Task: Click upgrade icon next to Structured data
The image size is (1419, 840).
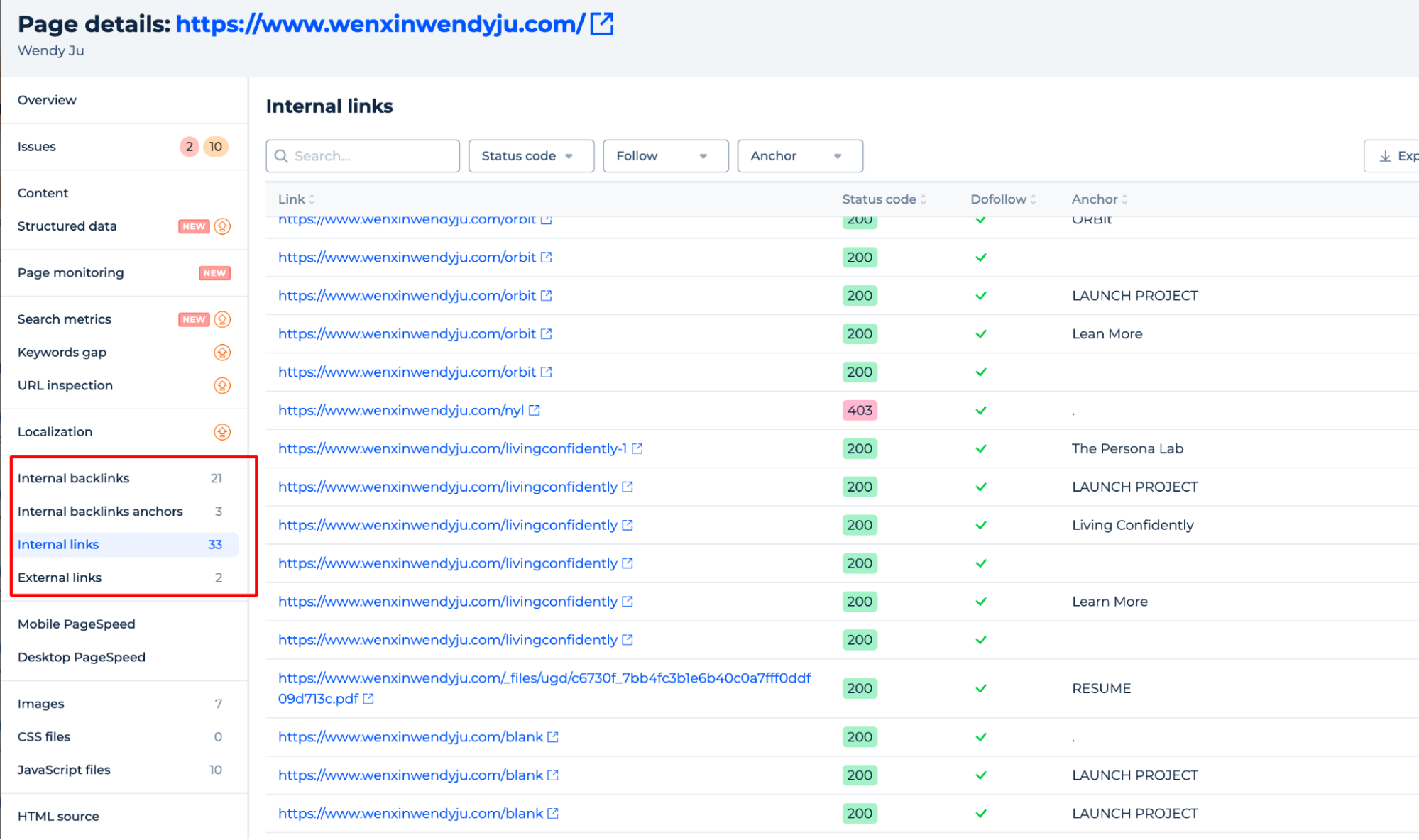Action: coord(222,226)
